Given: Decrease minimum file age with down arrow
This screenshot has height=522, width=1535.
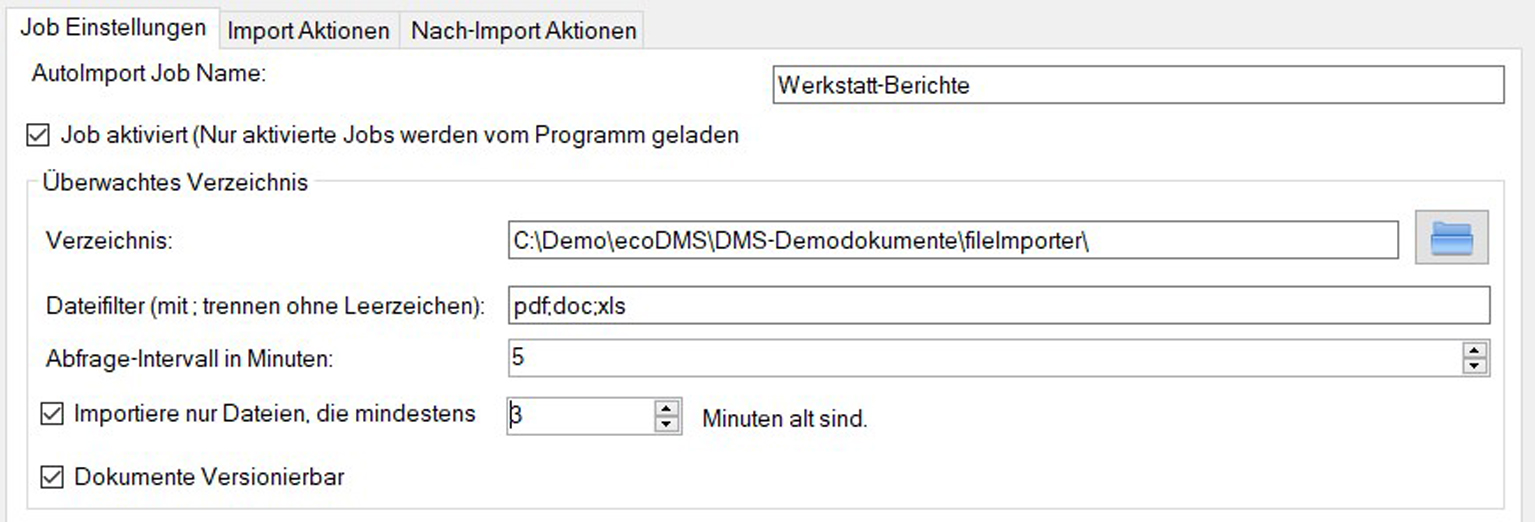Looking at the screenshot, I should (x=667, y=424).
